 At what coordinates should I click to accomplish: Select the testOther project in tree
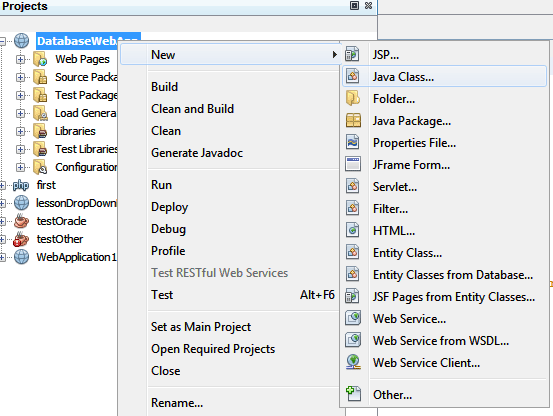(x=60, y=239)
